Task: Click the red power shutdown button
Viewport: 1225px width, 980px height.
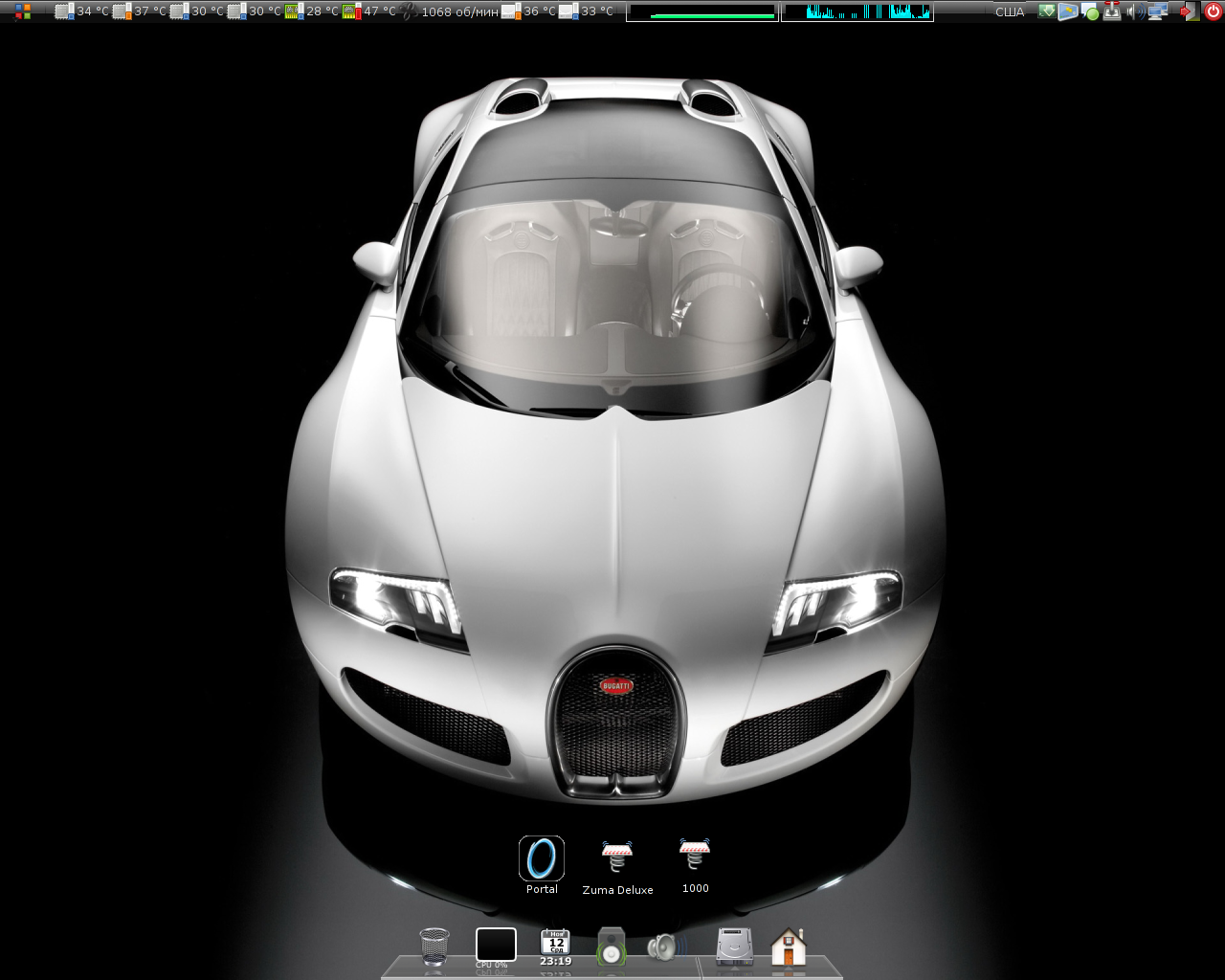Action: (x=1213, y=11)
